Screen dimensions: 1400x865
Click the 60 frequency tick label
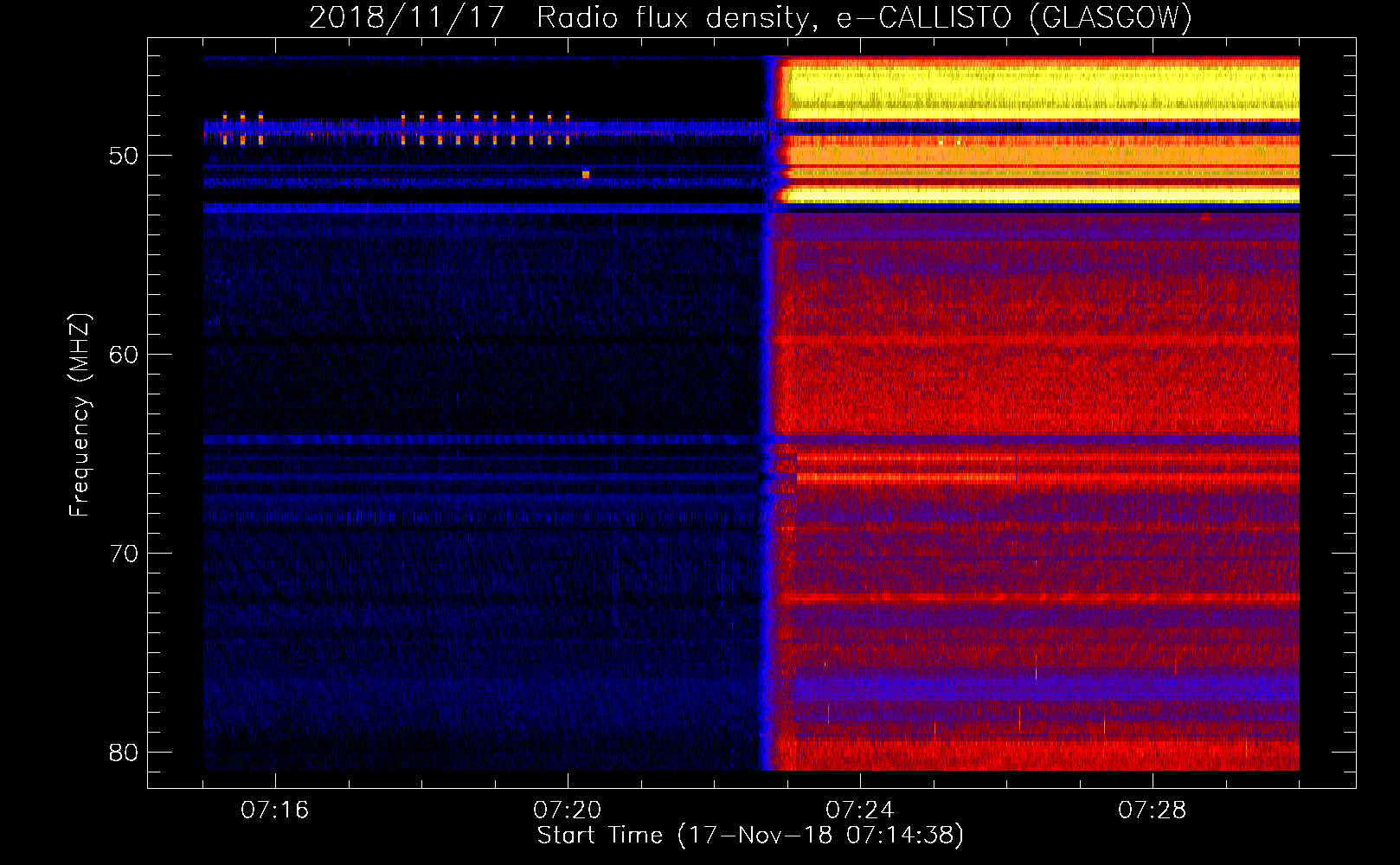coord(124,355)
